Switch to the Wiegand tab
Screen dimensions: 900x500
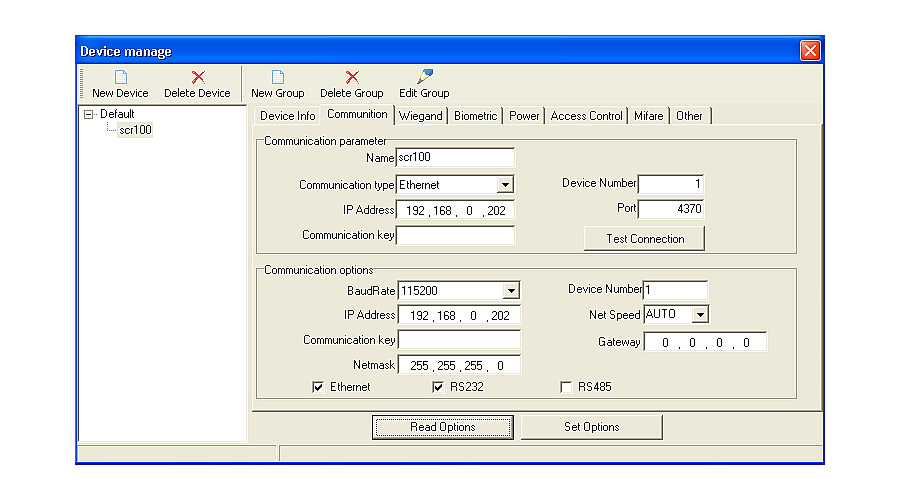tap(420, 116)
